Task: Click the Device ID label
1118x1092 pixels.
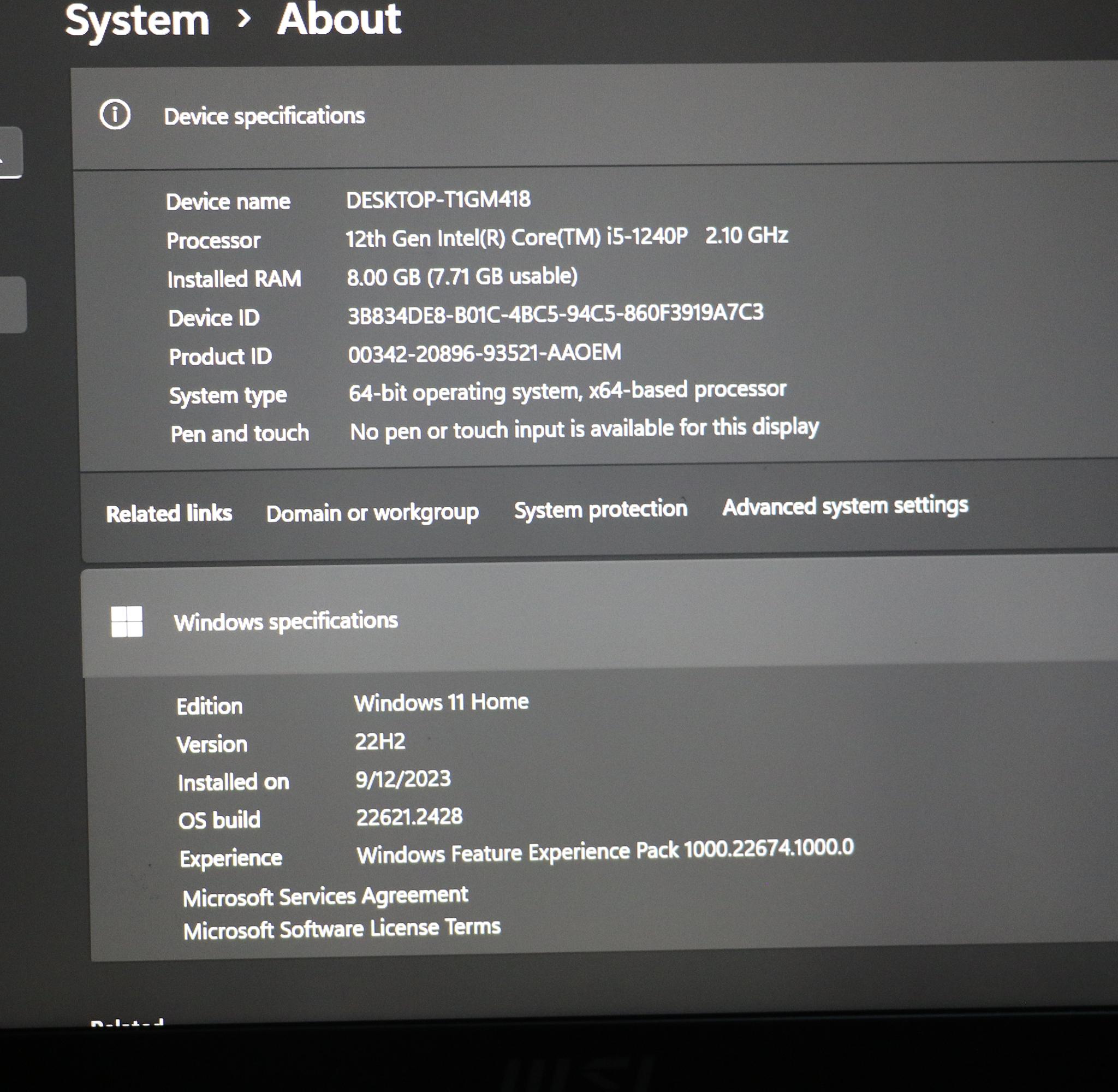Action: 214,318
